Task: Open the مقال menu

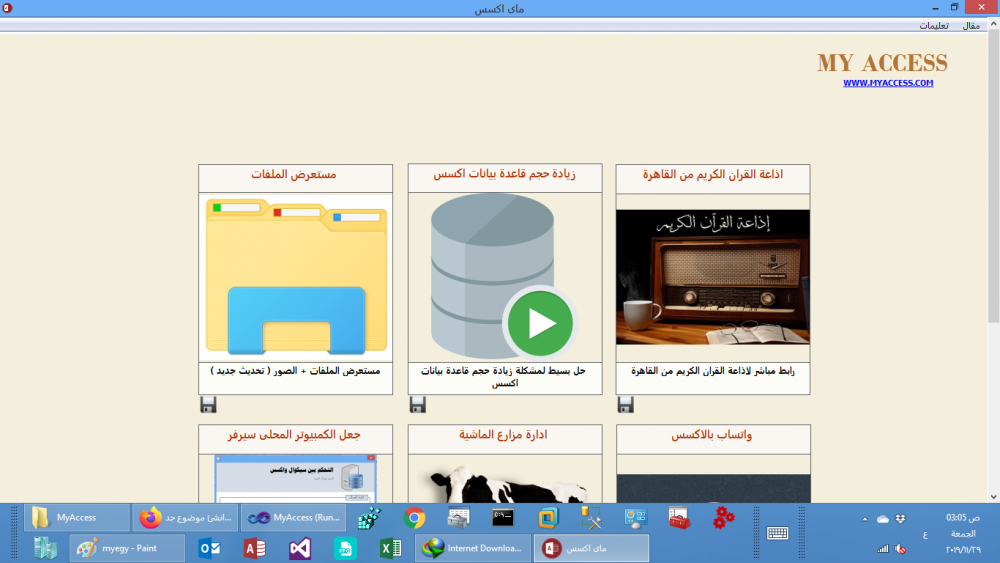Action: tap(971, 26)
